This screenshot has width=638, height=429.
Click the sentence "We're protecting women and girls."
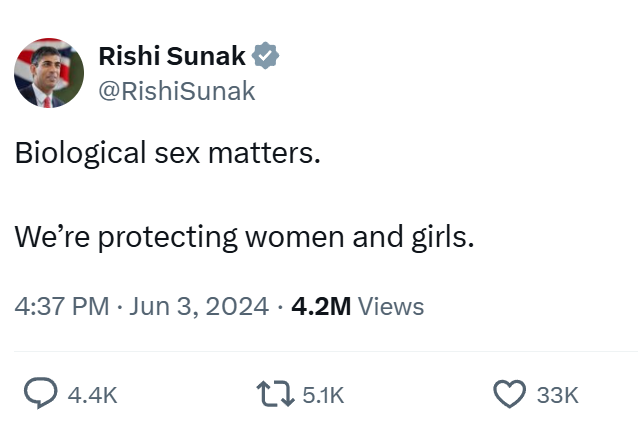tap(244, 238)
